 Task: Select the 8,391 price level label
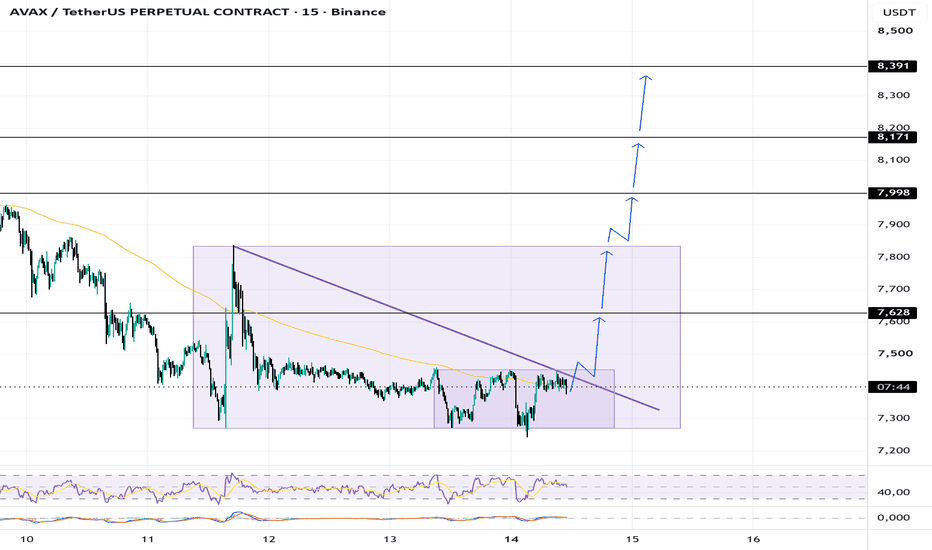coord(892,66)
